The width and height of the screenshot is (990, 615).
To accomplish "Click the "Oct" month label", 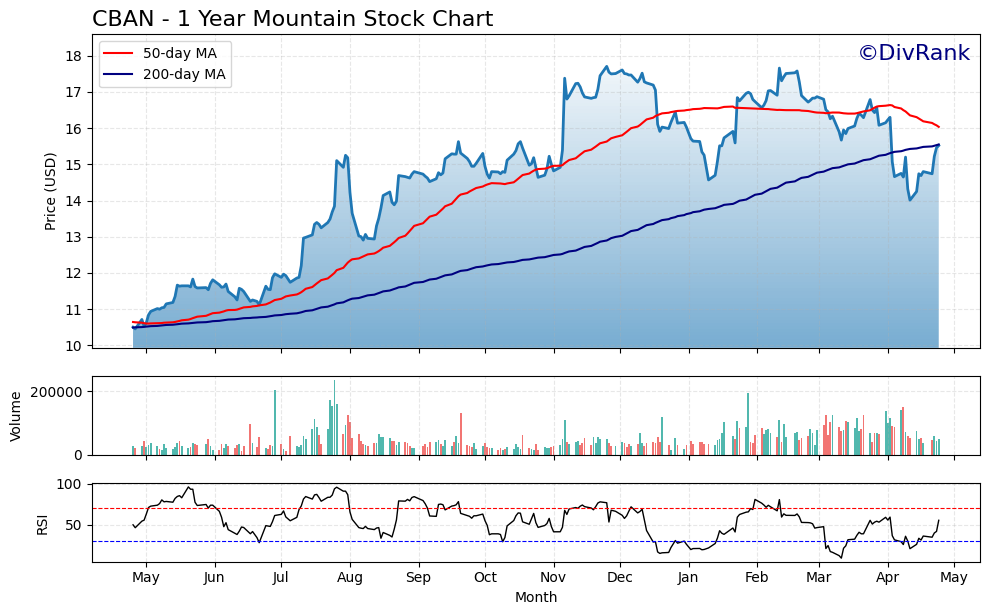I will click(x=486, y=578).
